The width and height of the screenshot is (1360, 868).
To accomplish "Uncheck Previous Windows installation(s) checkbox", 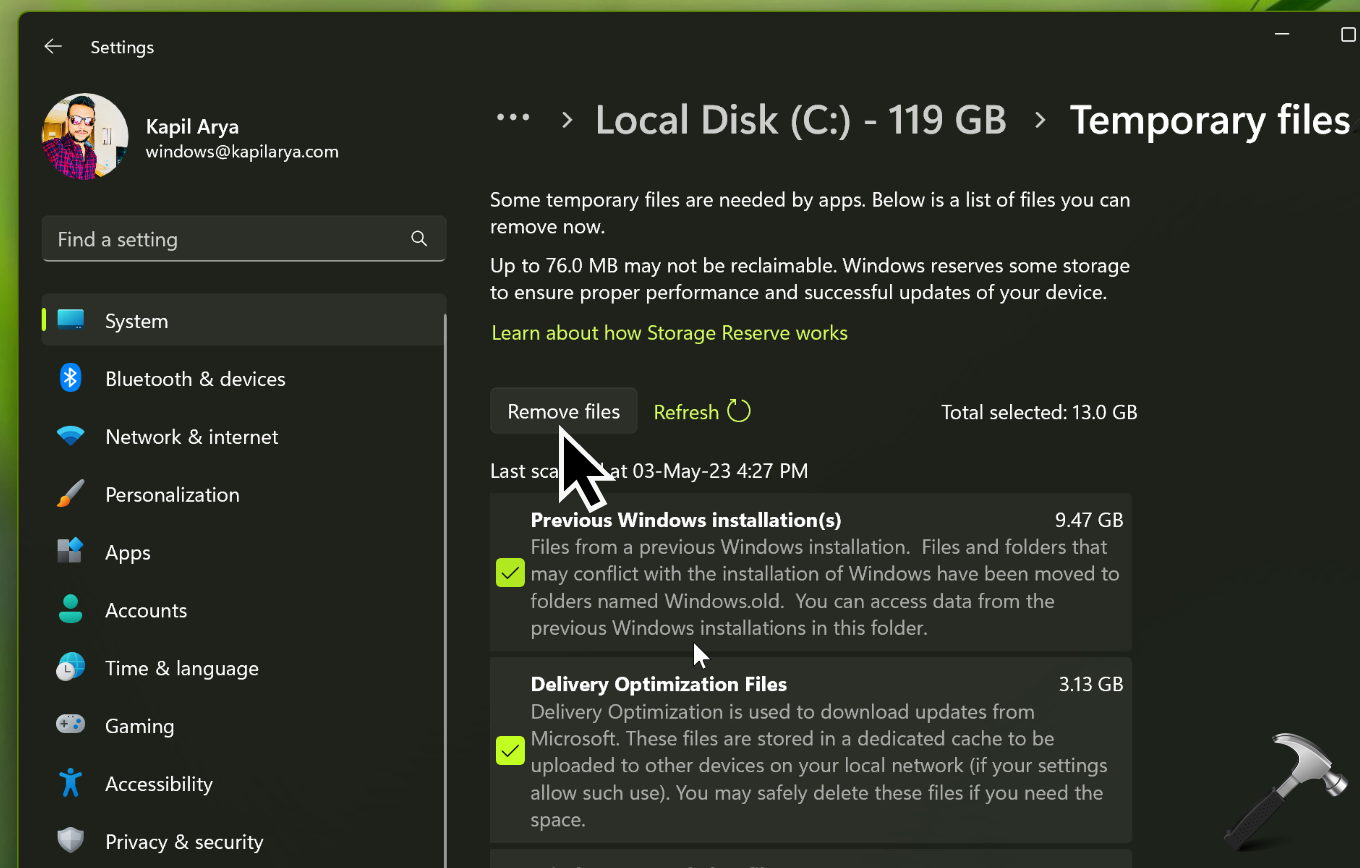I will pos(510,573).
